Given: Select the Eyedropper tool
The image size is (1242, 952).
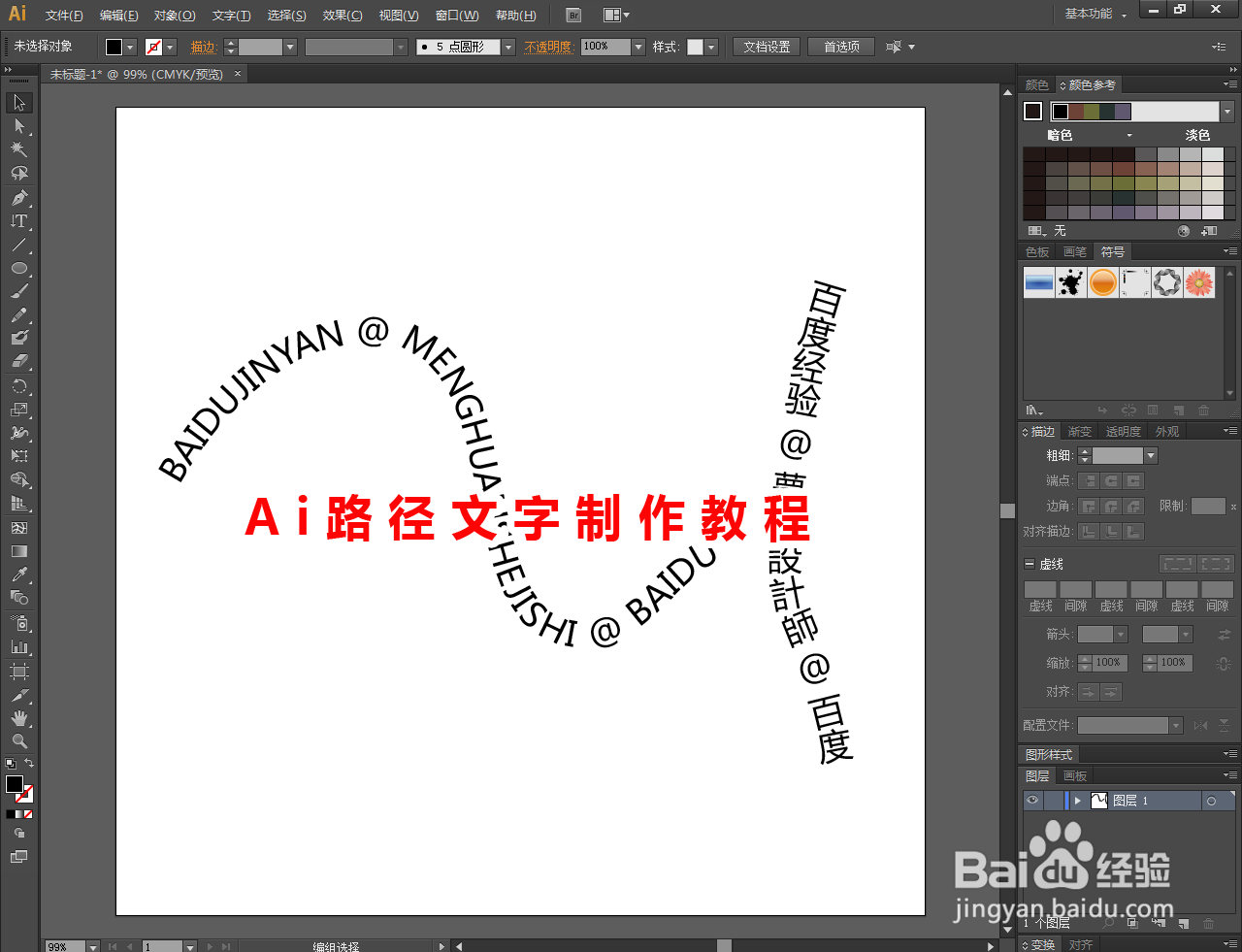Looking at the screenshot, I should pos(18,574).
